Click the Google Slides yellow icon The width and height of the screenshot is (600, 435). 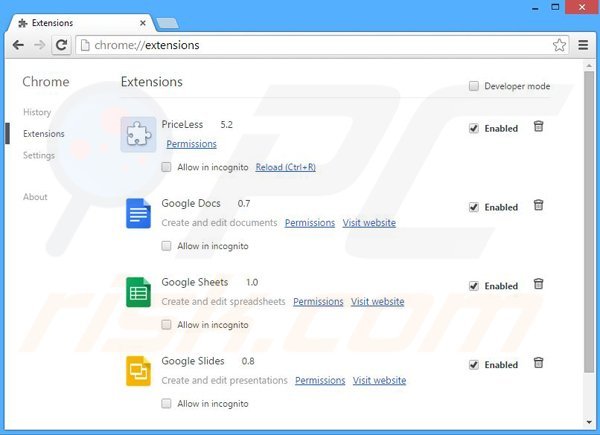tap(138, 371)
